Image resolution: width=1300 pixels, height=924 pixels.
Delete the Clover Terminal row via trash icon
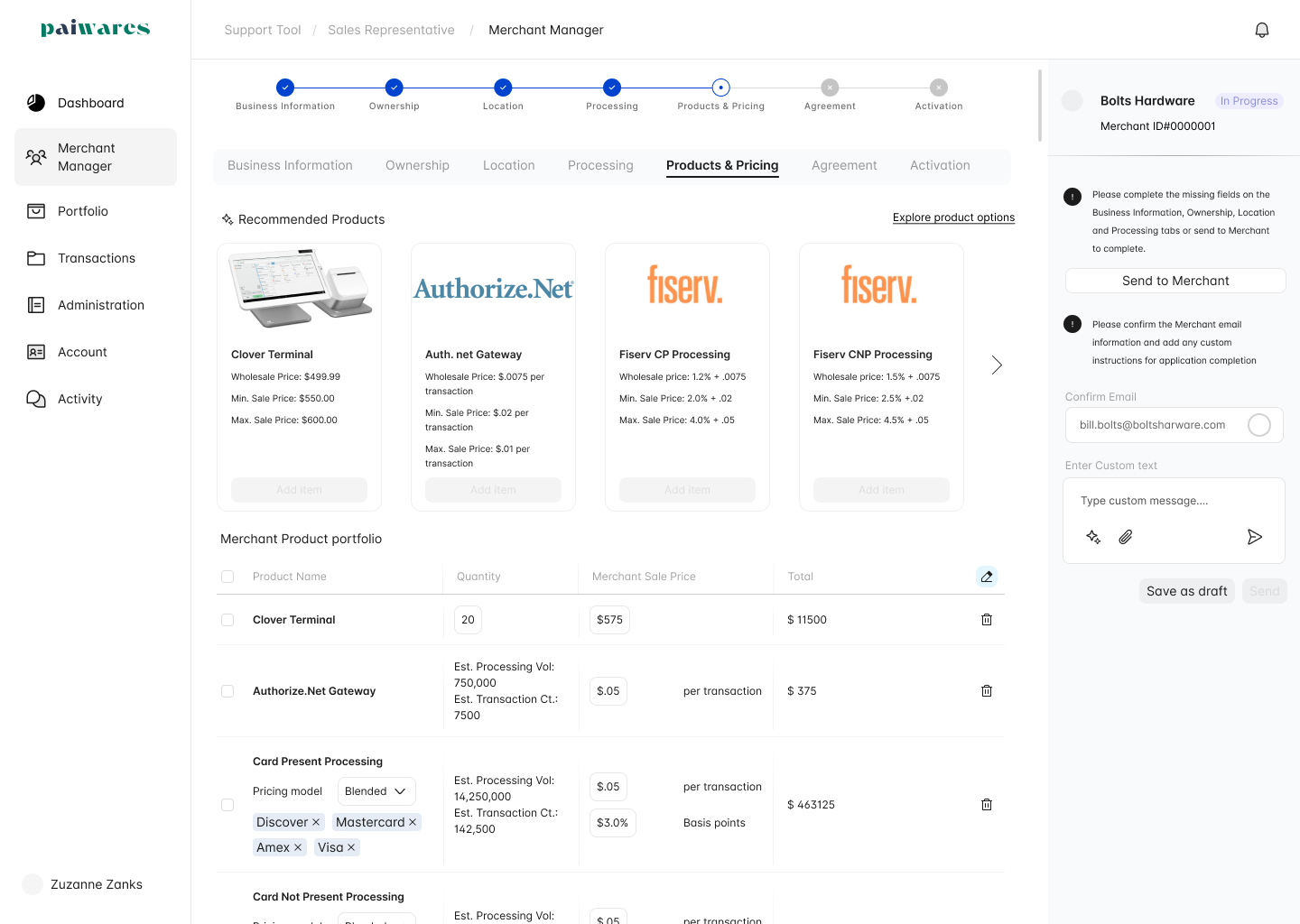(987, 620)
